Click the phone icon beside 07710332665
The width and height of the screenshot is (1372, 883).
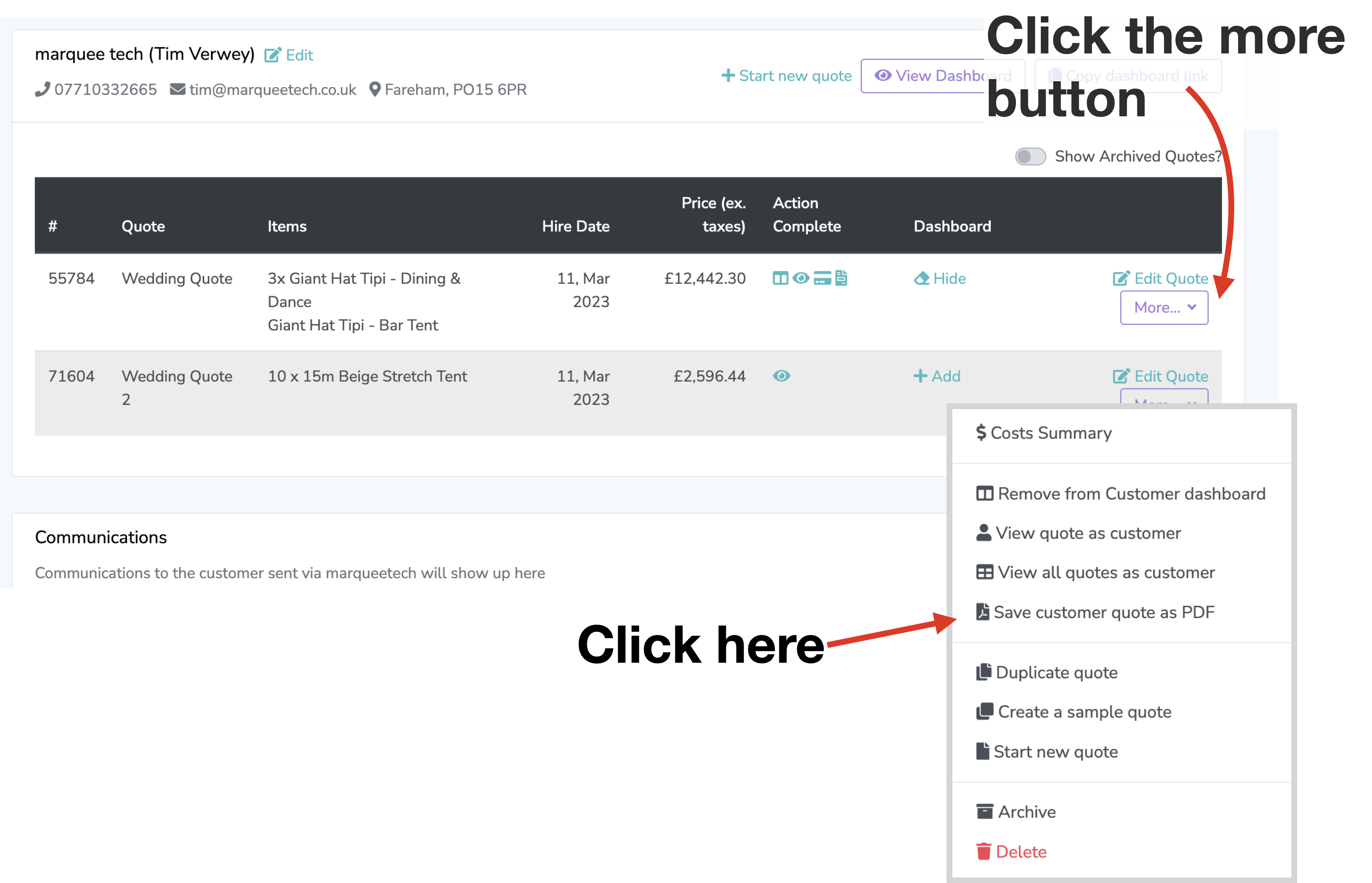click(x=42, y=89)
